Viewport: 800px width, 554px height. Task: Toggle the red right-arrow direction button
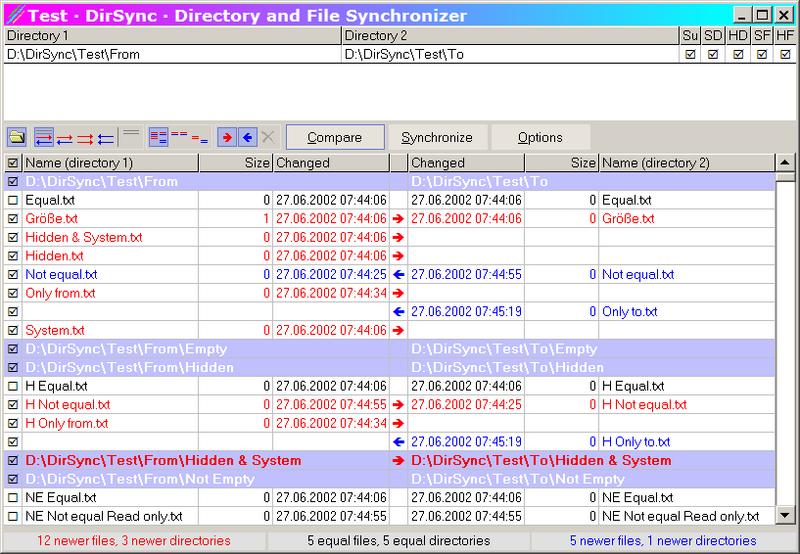pos(227,137)
